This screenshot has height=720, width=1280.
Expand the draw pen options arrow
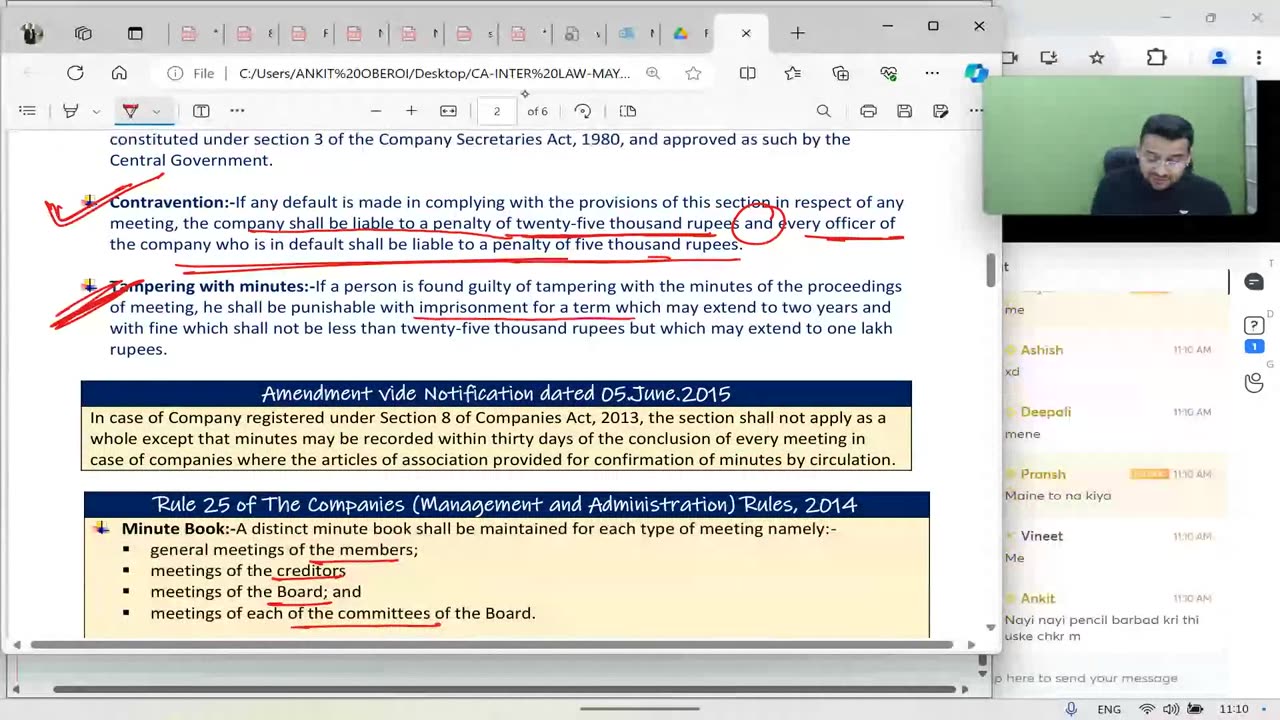point(156,111)
